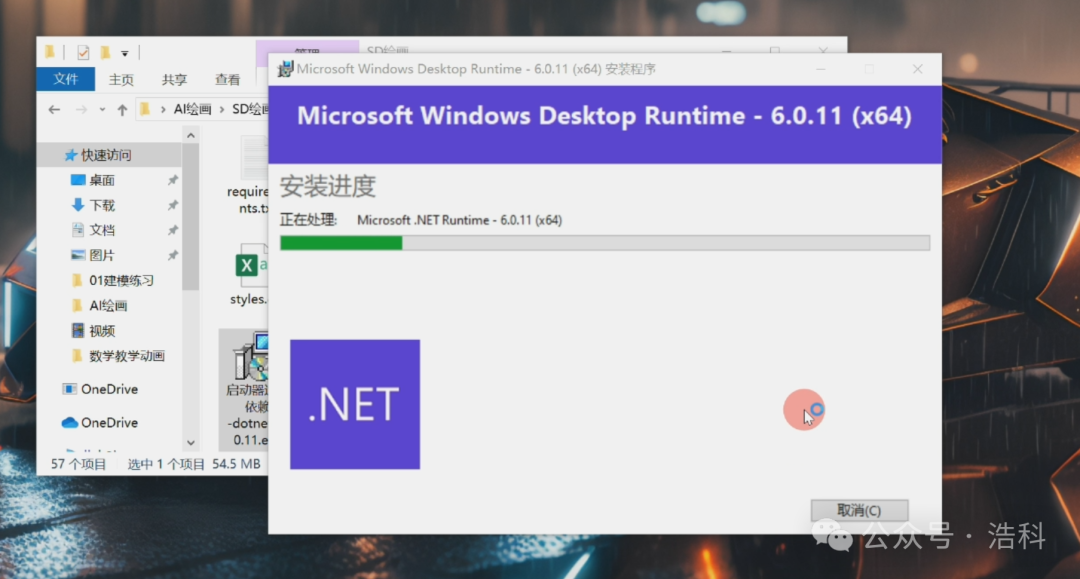Go back in File Explorer
This screenshot has height=579, width=1080.
54,109
